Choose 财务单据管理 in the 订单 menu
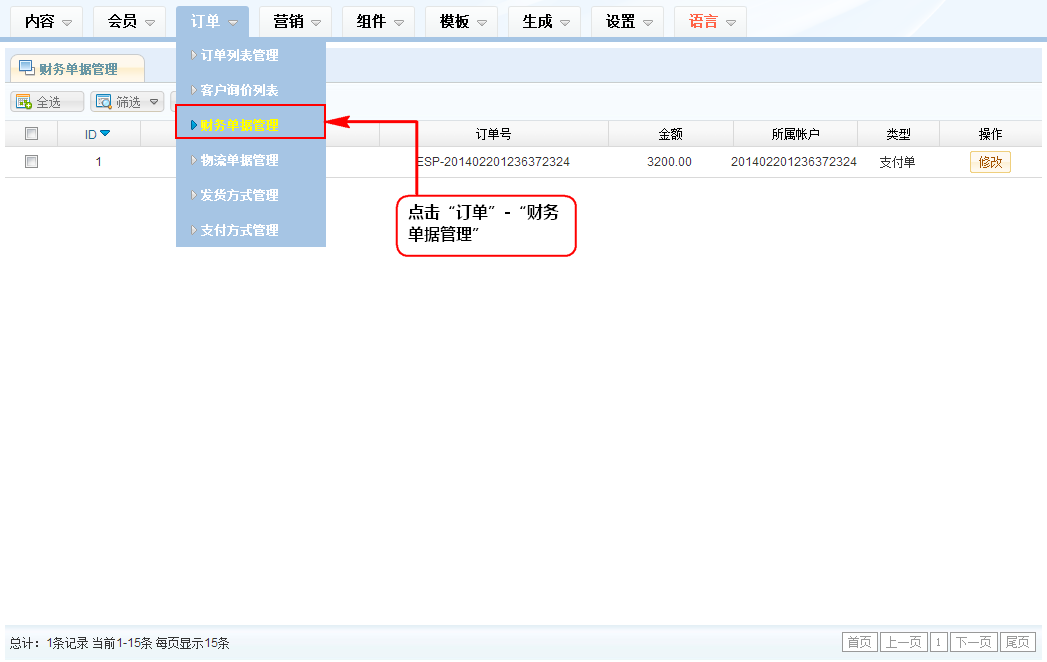Viewport: 1047px width, 662px height. 239,125
